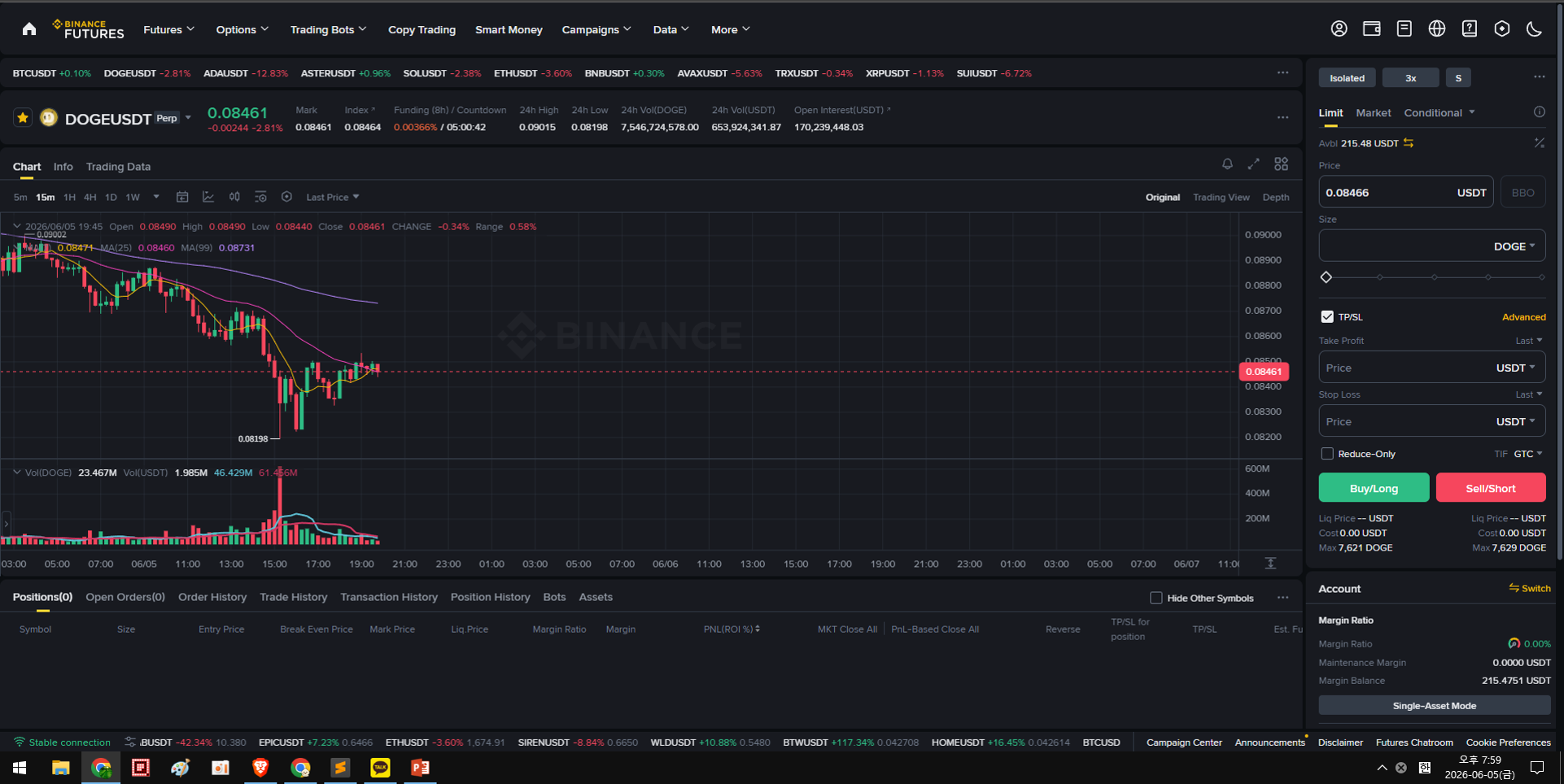Viewport: 1564px width, 784px height.
Task: Check Hide Other Symbols
Action: (x=1156, y=598)
